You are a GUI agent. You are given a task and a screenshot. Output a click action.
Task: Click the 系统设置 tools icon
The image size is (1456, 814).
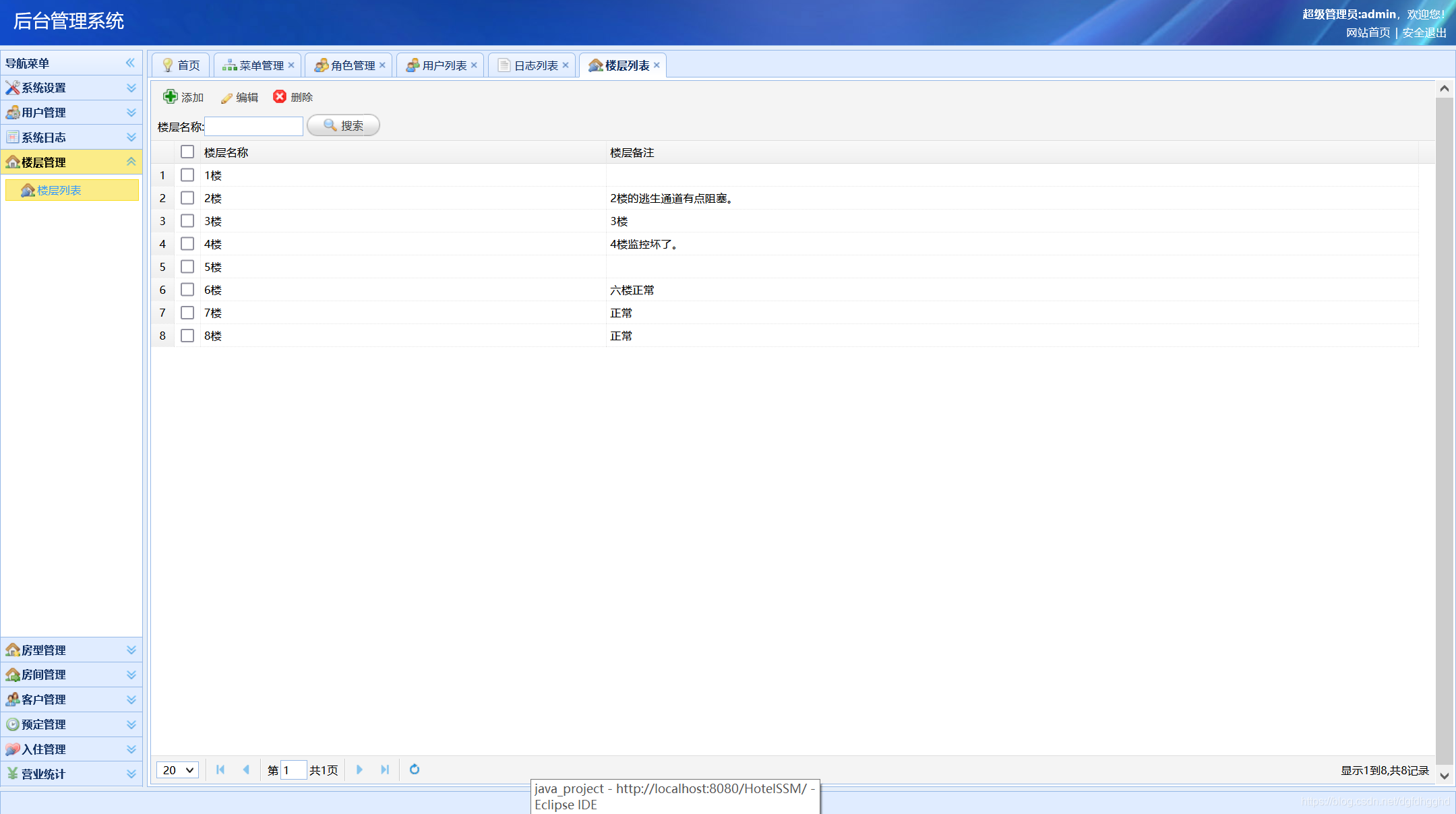click(x=12, y=88)
